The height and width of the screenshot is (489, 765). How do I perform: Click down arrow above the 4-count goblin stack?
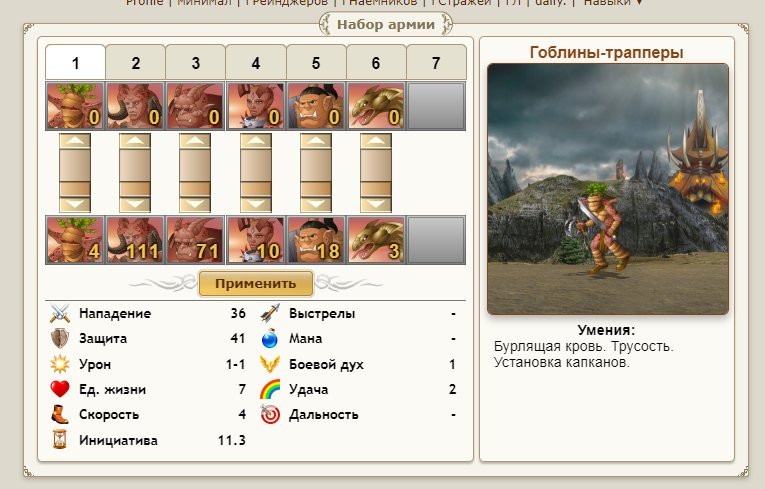point(75,204)
